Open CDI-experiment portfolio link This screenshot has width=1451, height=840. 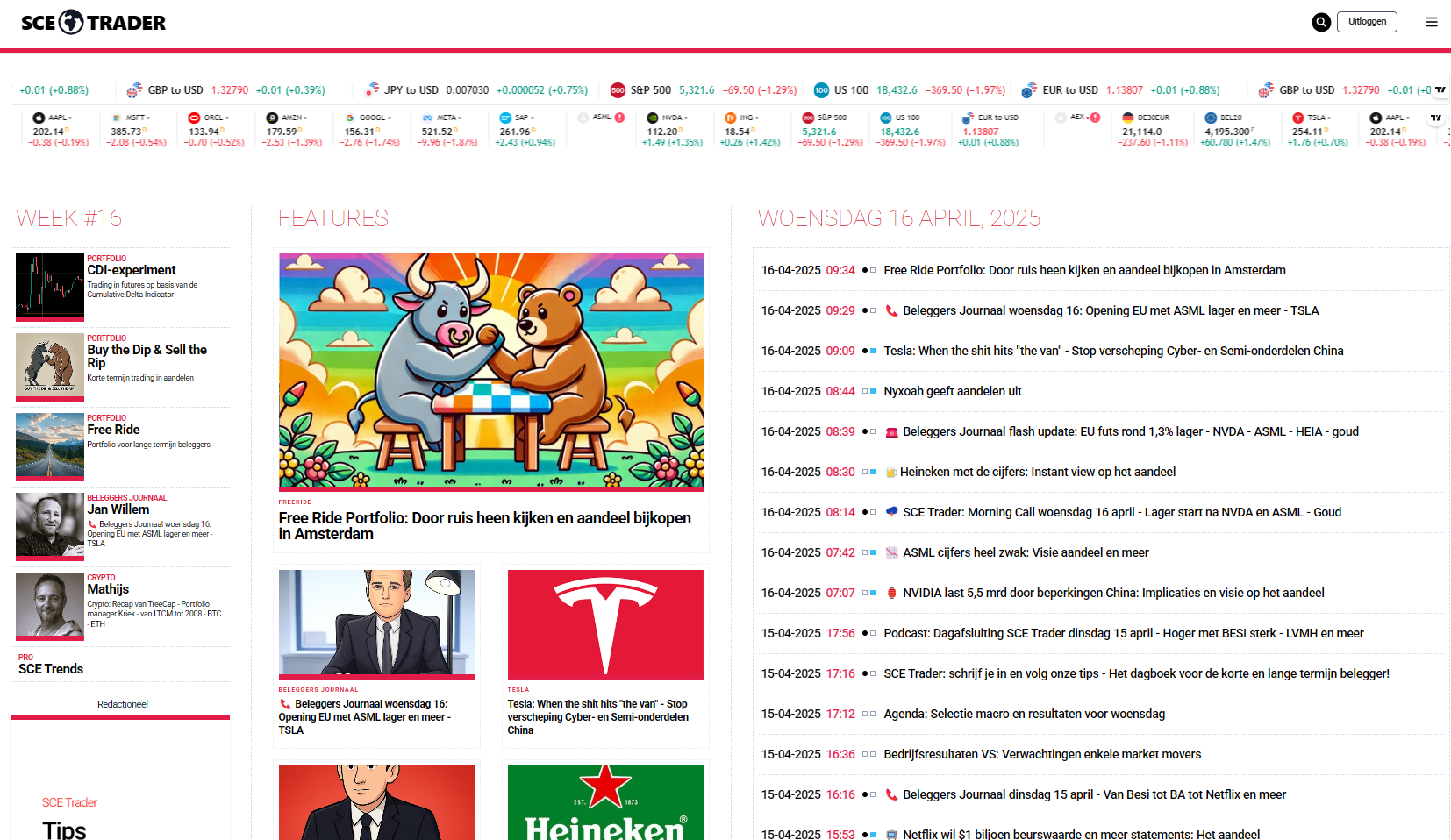click(132, 270)
